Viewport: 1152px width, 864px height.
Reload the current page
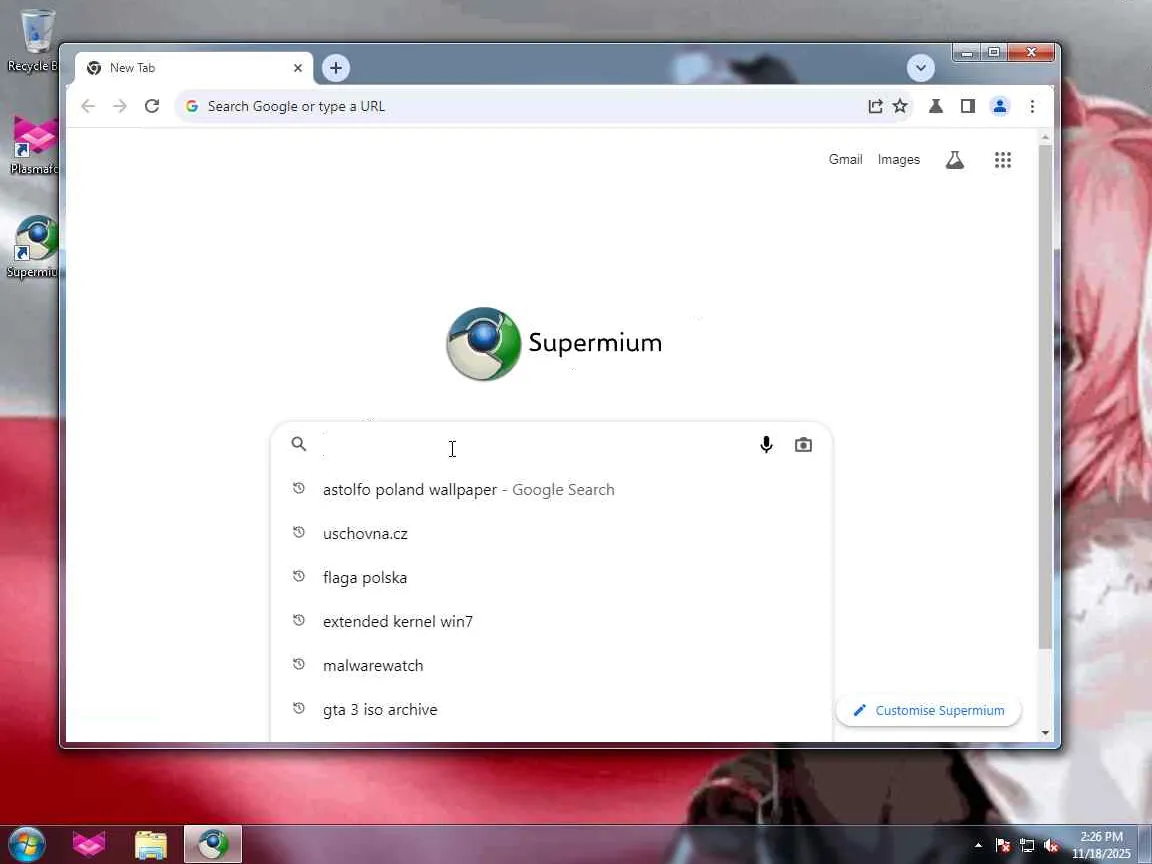[152, 107]
